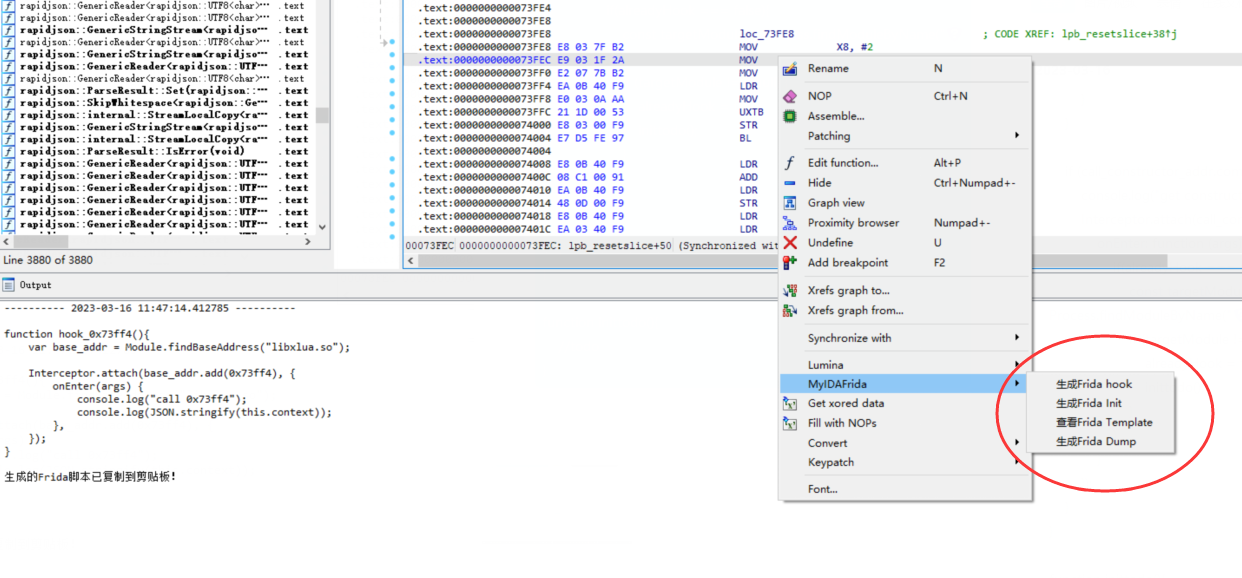Choose 生成Frida hook from submenu
Image resolution: width=1242 pixels, height=578 pixels.
1094,384
